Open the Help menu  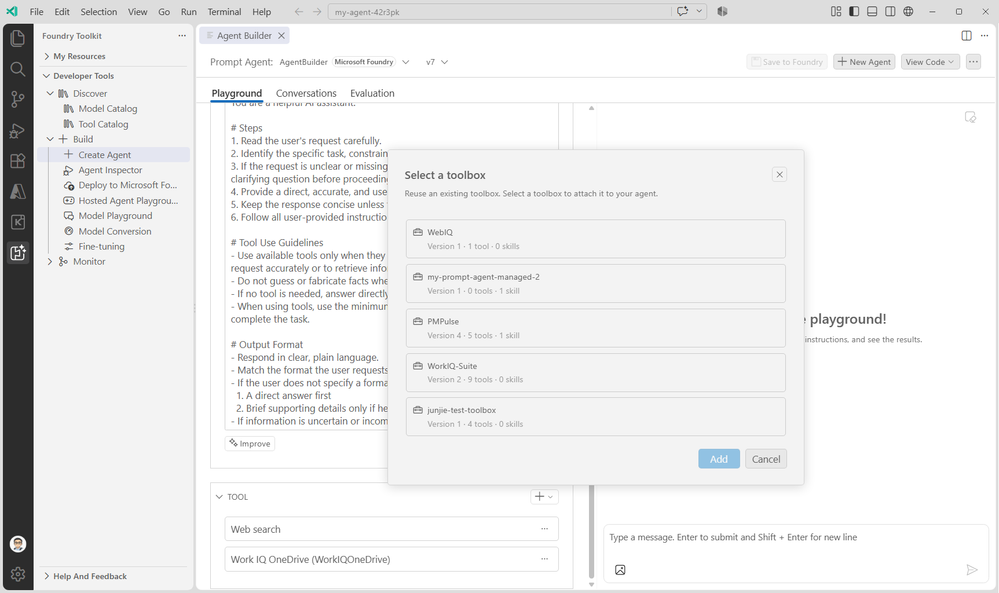coord(261,11)
